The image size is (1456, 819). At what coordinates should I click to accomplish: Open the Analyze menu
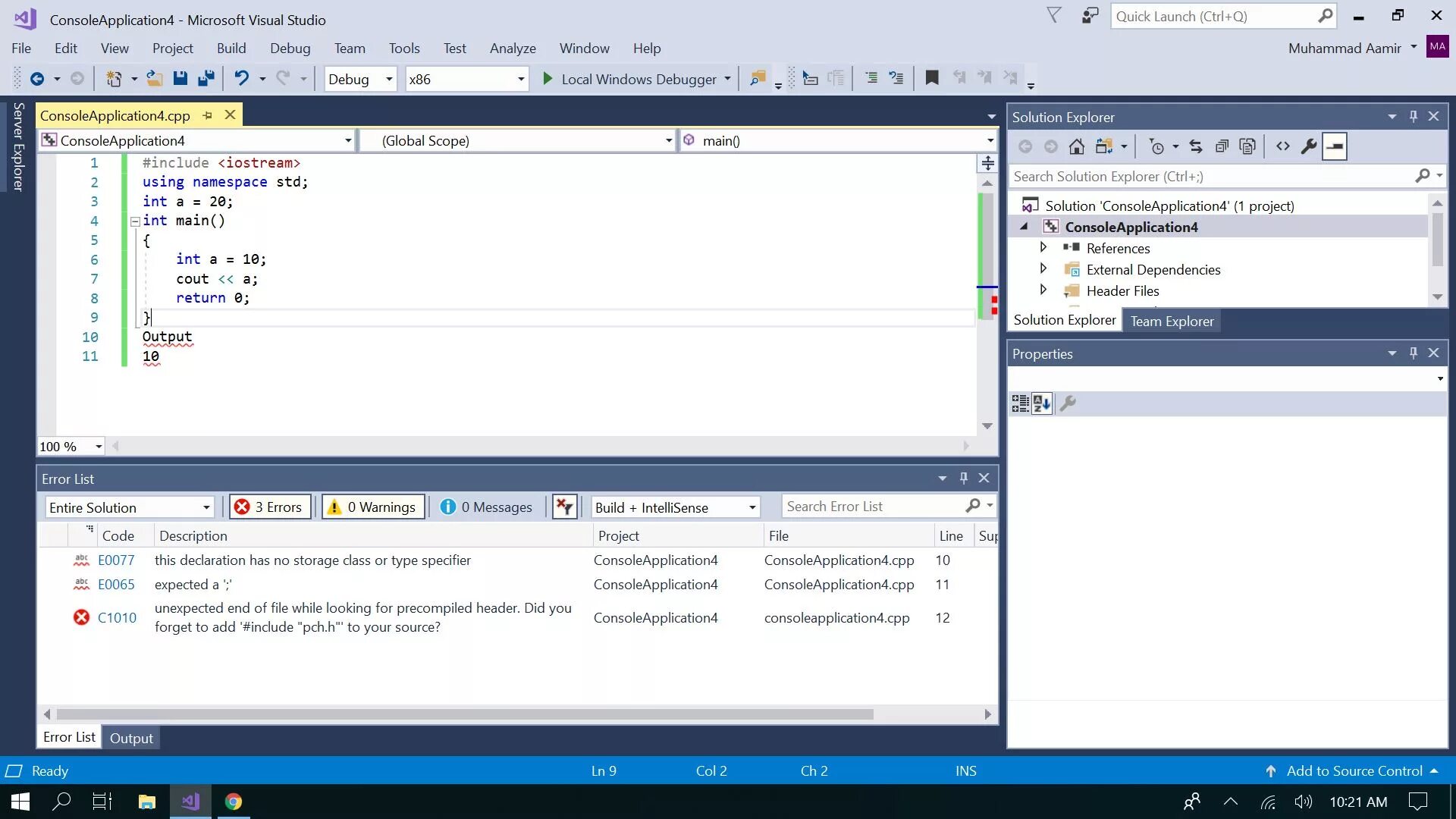coord(513,48)
